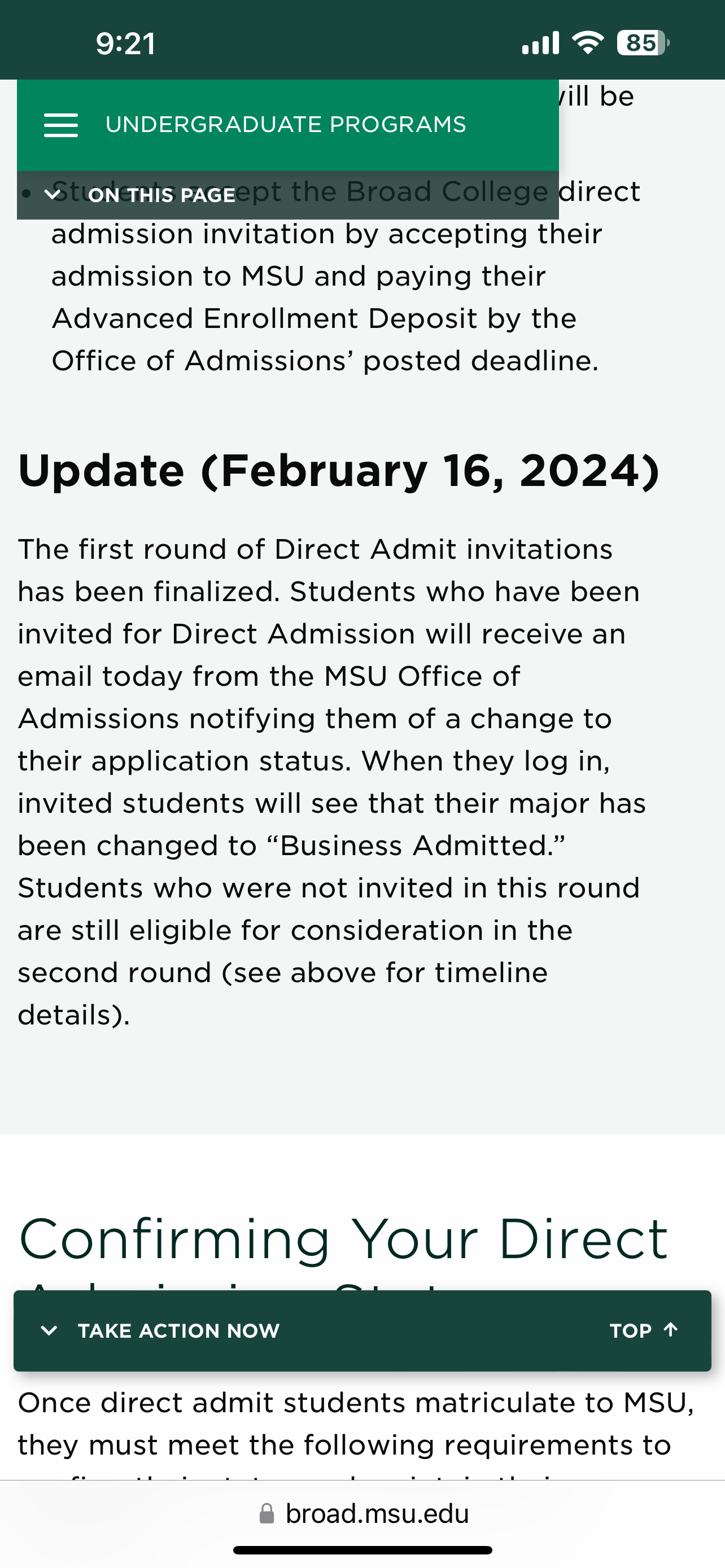725x1568 pixels.
Task: Open the On This Page section list
Action: [162, 195]
